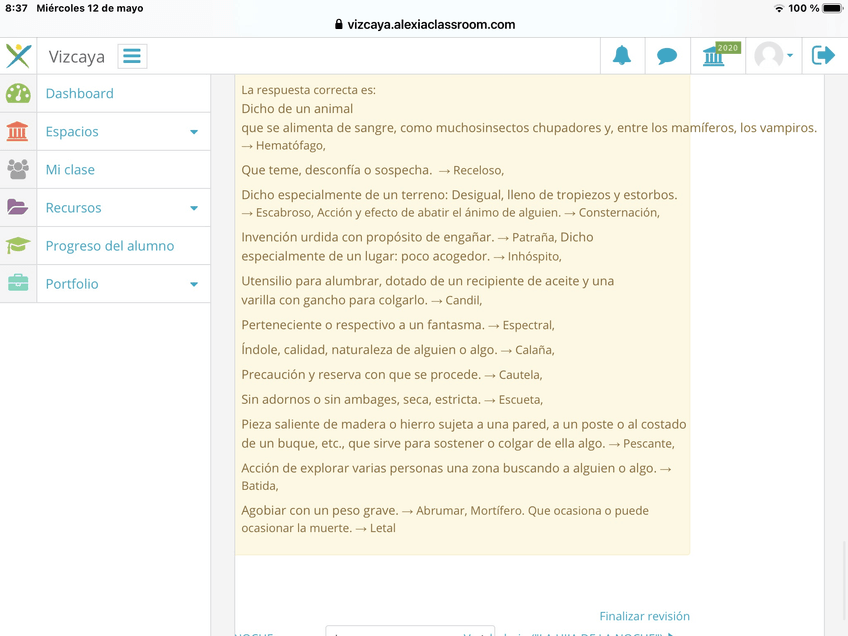This screenshot has height=636, width=848.
Task: Click the graduation cap Progreso icon
Action: click(18, 246)
